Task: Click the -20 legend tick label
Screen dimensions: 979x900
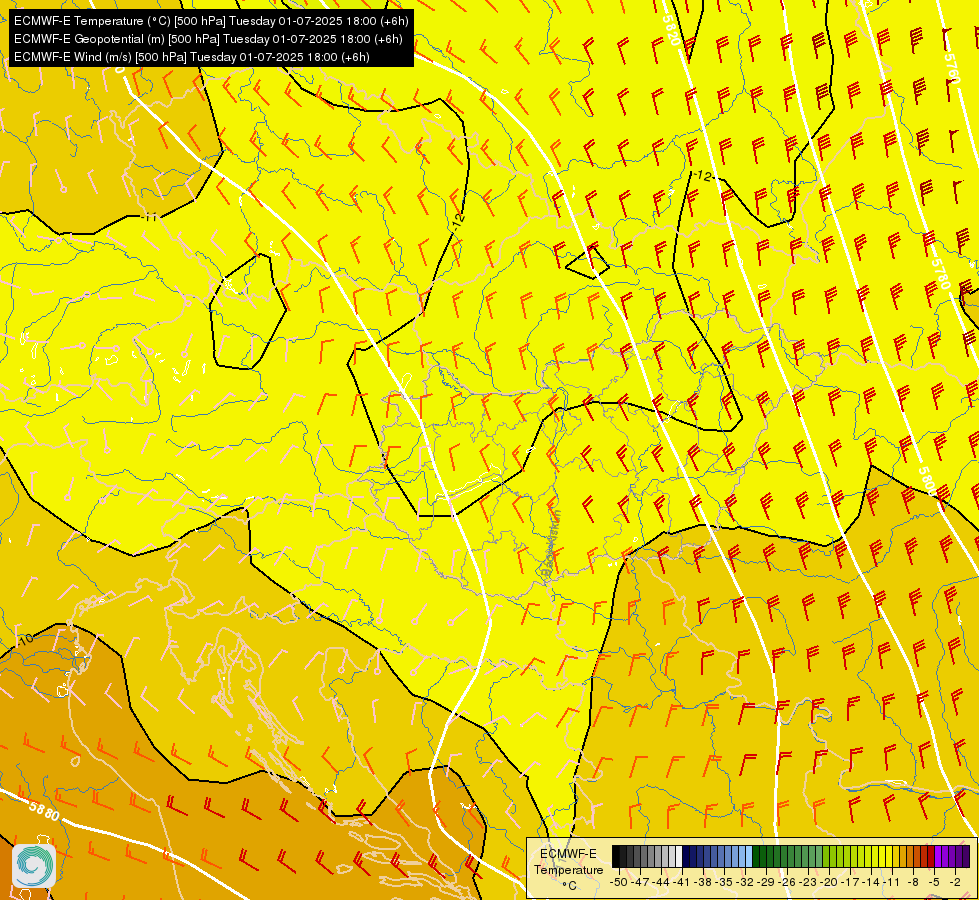Action: pyautogui.click(x=829, y=883)
